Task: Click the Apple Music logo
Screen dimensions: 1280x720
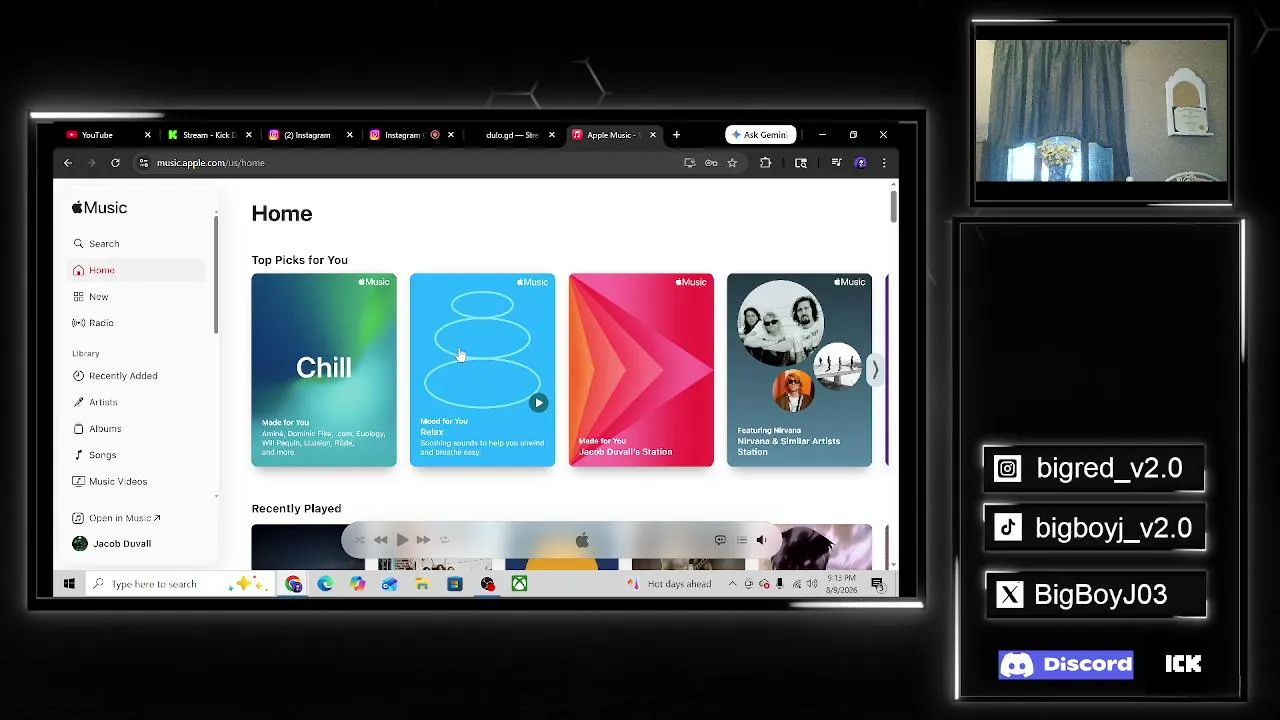Action: 99,208
